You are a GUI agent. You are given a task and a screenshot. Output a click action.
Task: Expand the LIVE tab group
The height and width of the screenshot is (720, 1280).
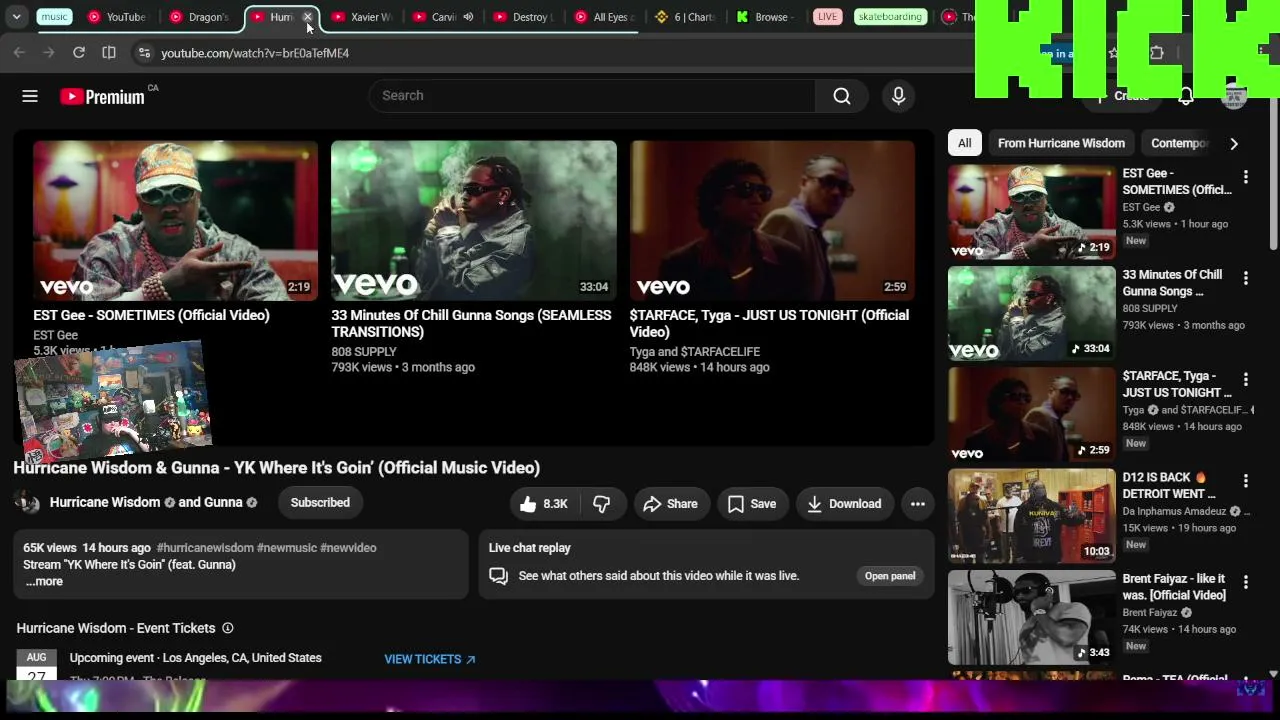[x=827, y=17]
